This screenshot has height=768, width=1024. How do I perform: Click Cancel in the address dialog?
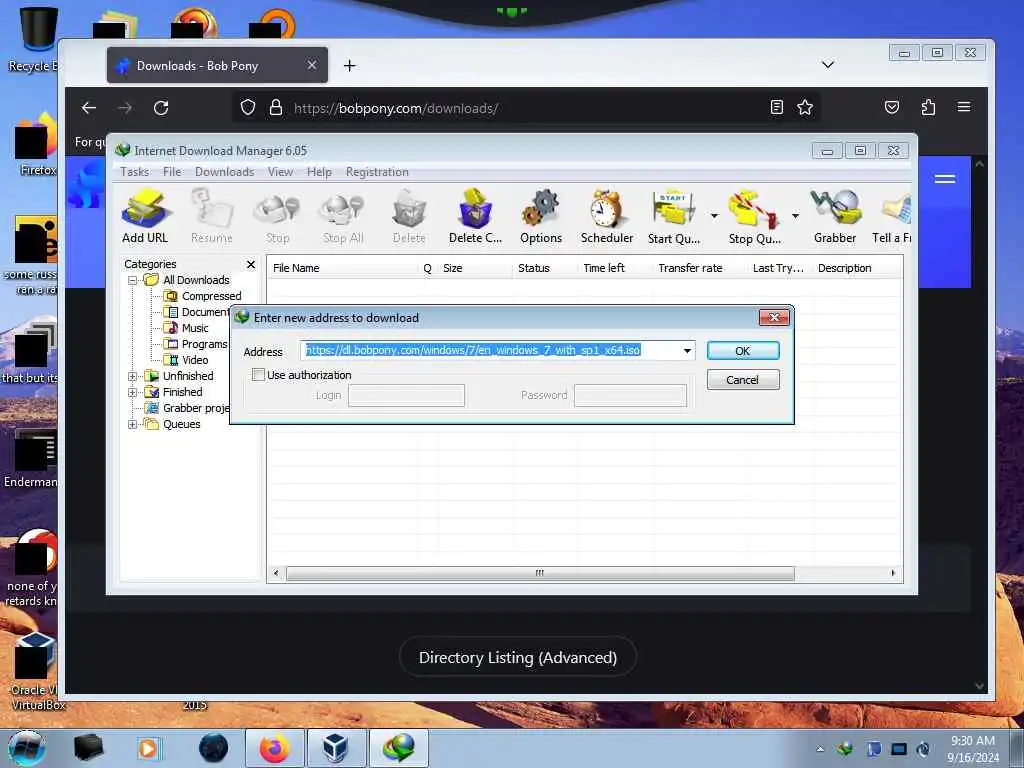click(x=743, y=380)
